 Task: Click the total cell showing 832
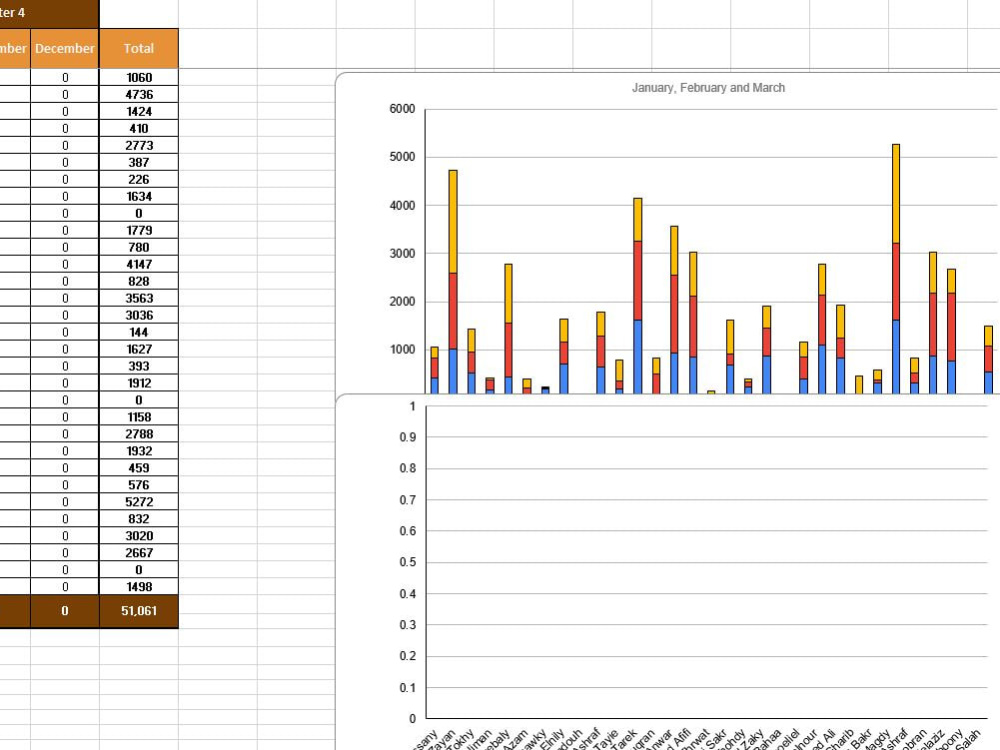(138, 518)
